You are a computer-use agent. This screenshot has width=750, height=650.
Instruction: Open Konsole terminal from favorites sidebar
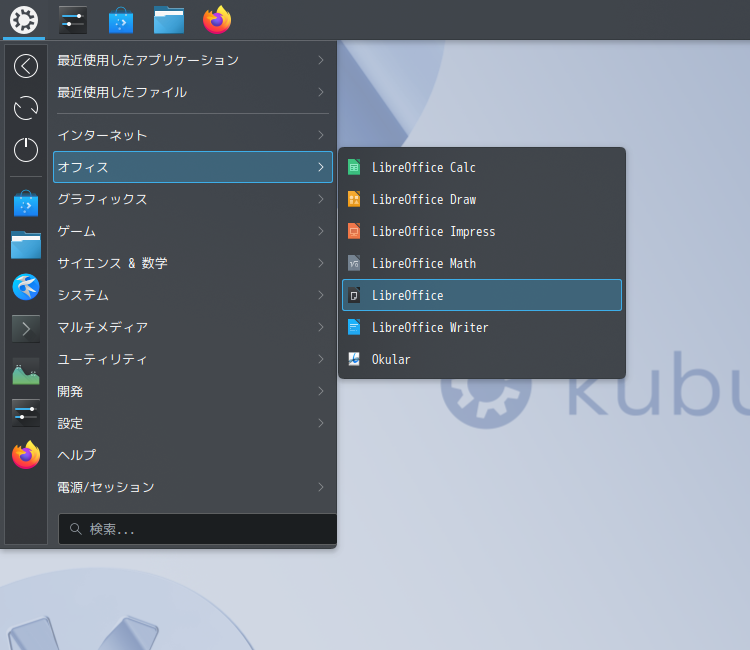[26, 329]
